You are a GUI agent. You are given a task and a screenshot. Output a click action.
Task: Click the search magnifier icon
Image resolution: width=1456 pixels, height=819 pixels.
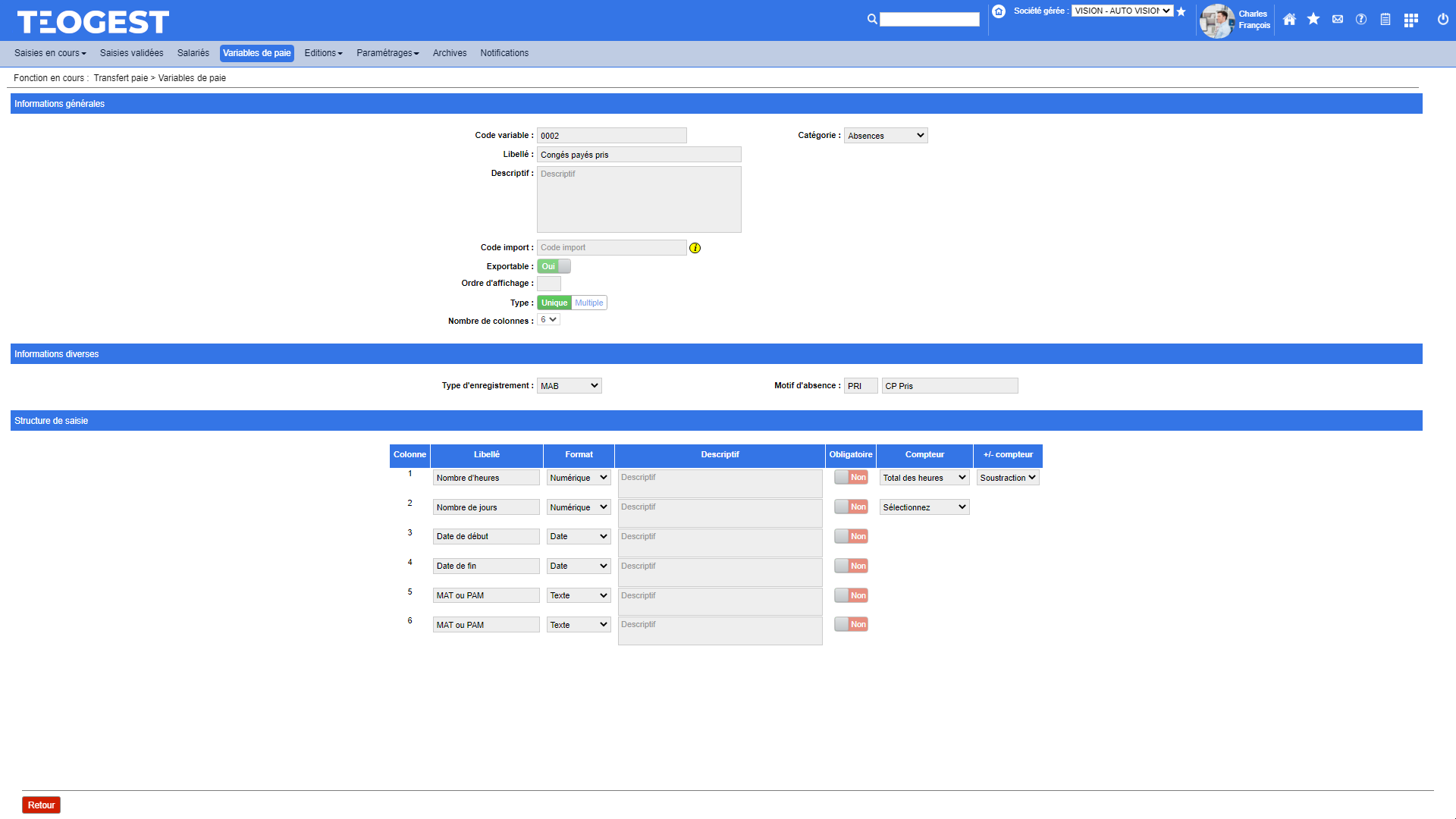[x=872, y=20]
